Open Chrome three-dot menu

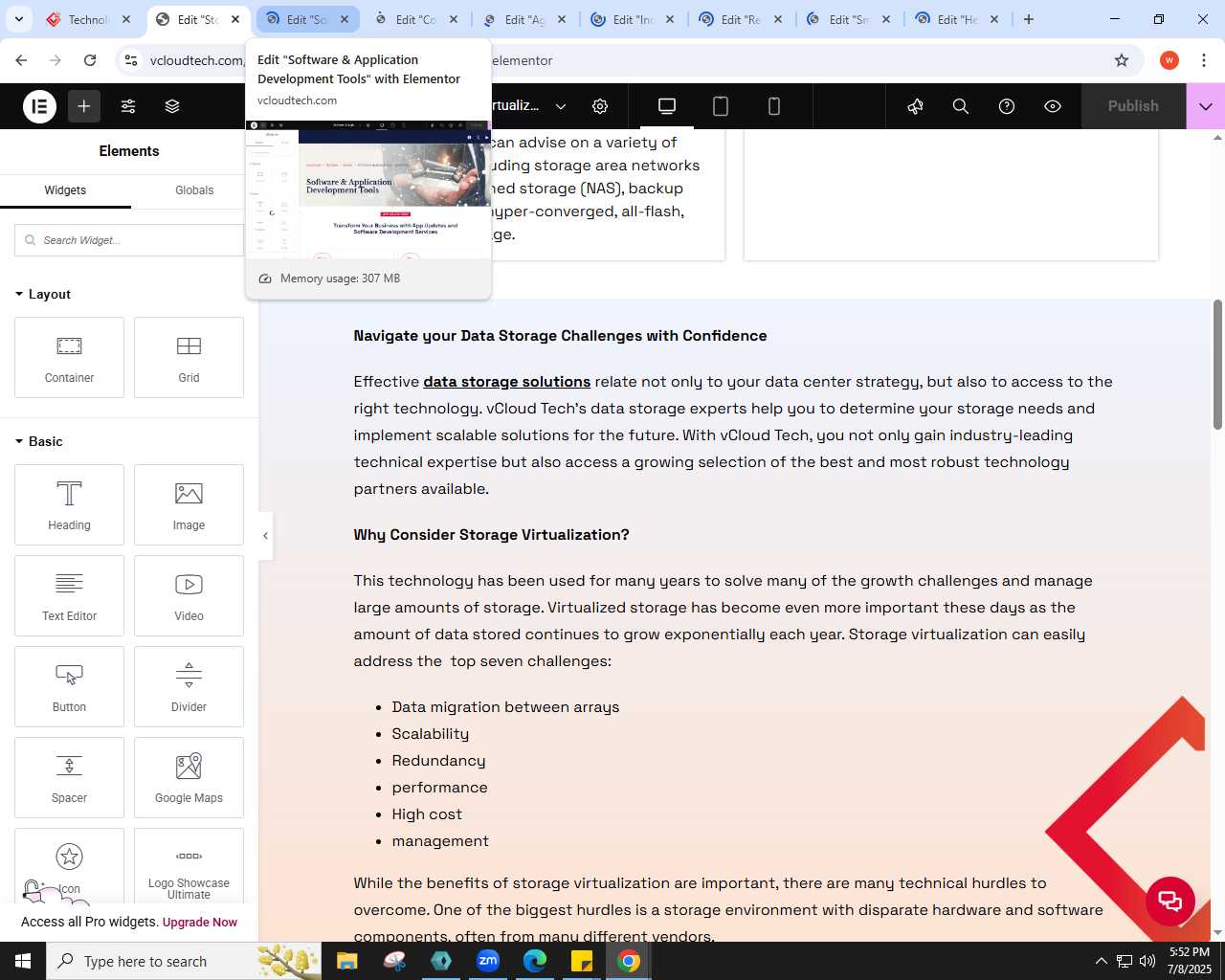[x=1204, y=60]
